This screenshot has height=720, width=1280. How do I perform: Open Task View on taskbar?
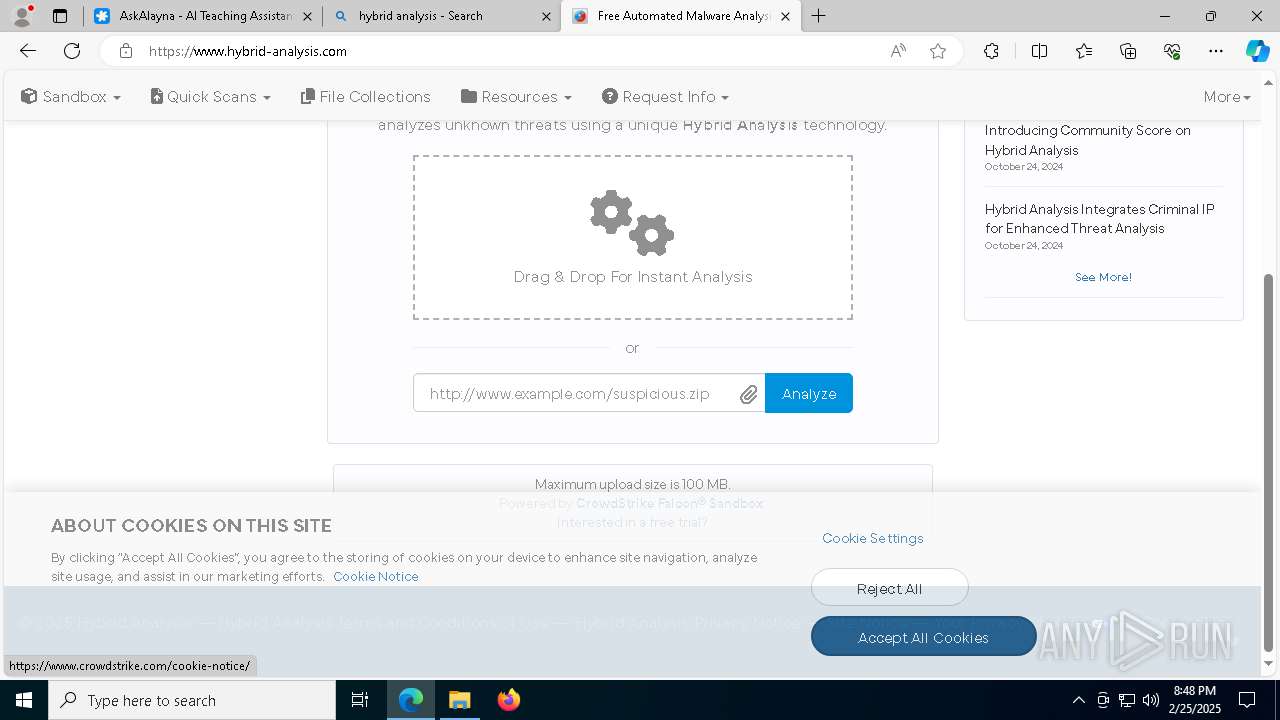pos(360,700)
